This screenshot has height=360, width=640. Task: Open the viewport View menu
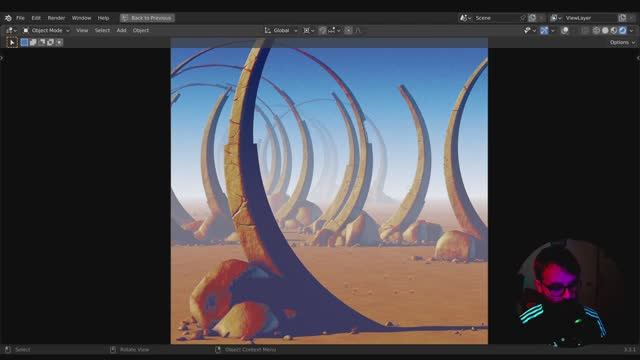click(x=82, y=30)
